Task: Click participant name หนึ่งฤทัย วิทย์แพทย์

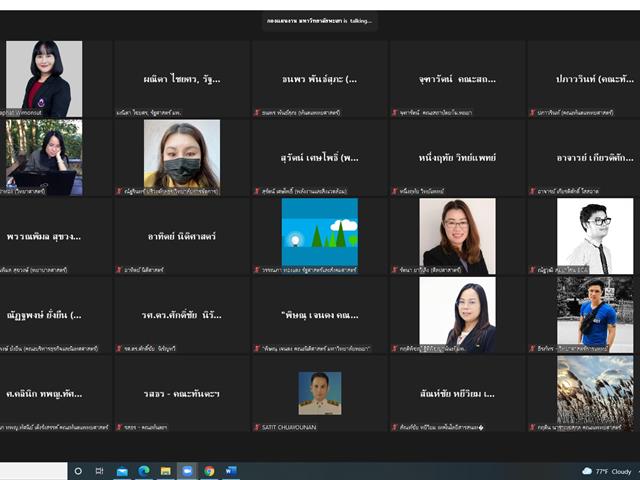Action: pyautogui.click(x=458, y=158)
